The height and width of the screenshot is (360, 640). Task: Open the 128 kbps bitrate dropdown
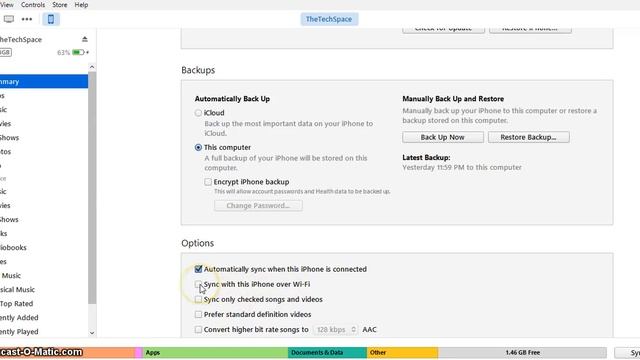click(336, 329)
